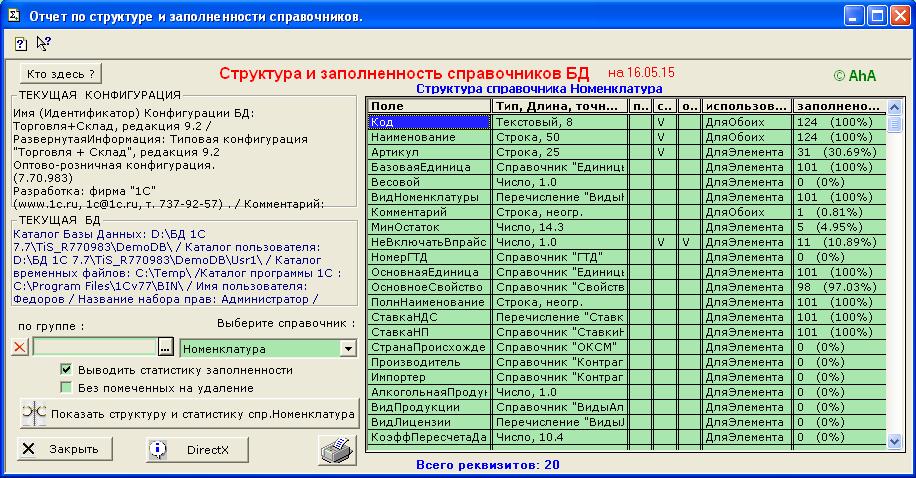Screen dimensions: 916x478
Task: Click the 'заполнено...' column header
Action: click(839, 106)
